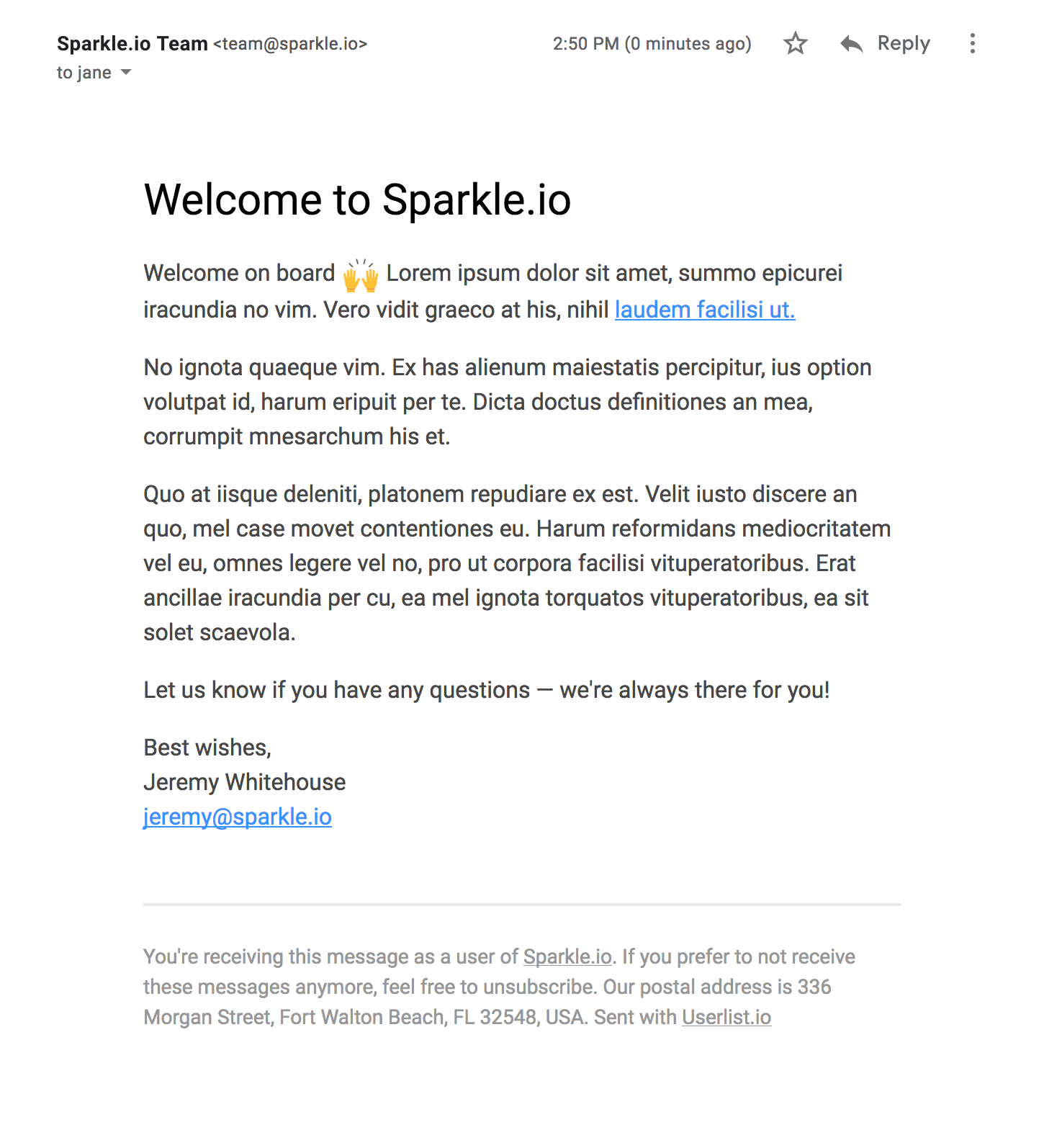Click the "Let us know" sentence
Image resolution: width=1044 pixels, height=1148 pixels.
tap(487, 690)
